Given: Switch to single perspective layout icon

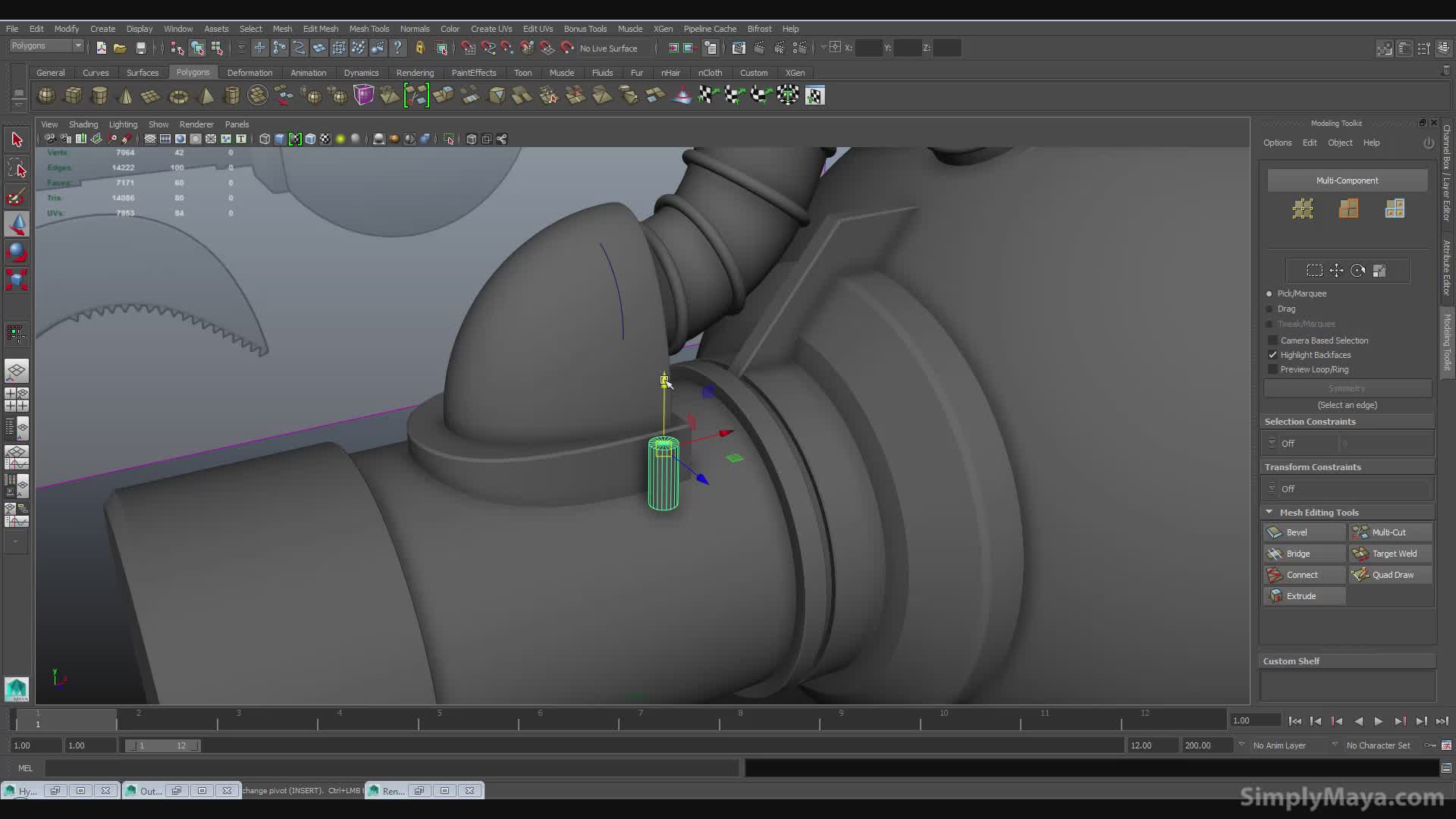Looking at the screenshot, I should coord(17,371).
